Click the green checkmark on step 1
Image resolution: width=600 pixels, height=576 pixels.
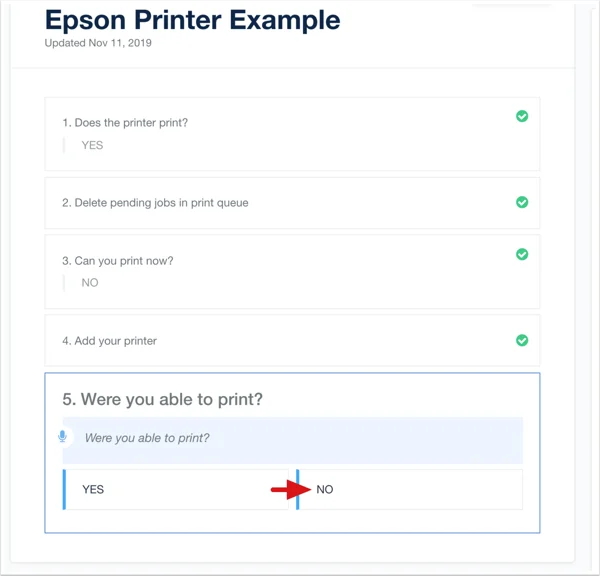[x=522, y=116]
